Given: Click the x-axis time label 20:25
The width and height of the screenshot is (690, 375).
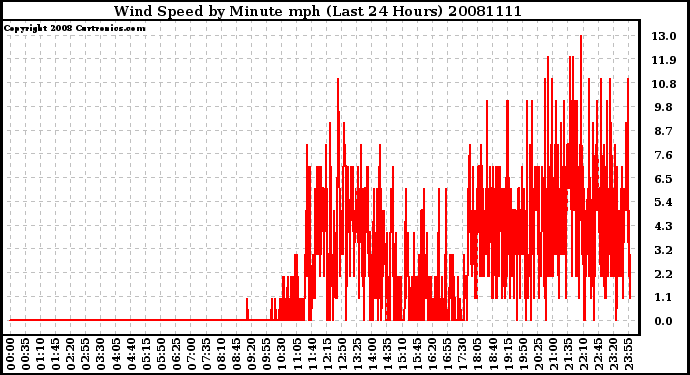Looking at the screenshot, I should 537,354.
